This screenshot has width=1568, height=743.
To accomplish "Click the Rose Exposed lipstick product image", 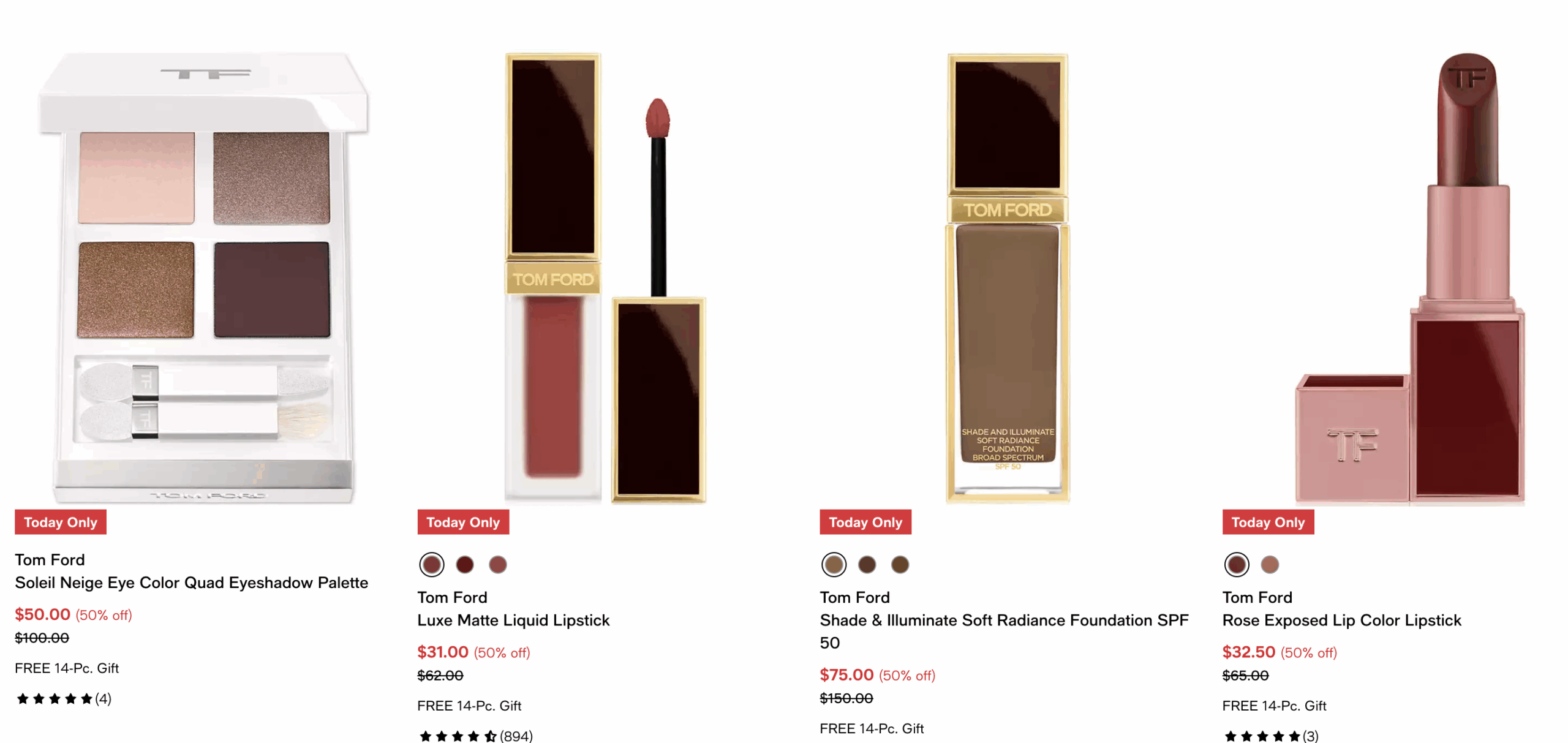I will click(1410, 277).
